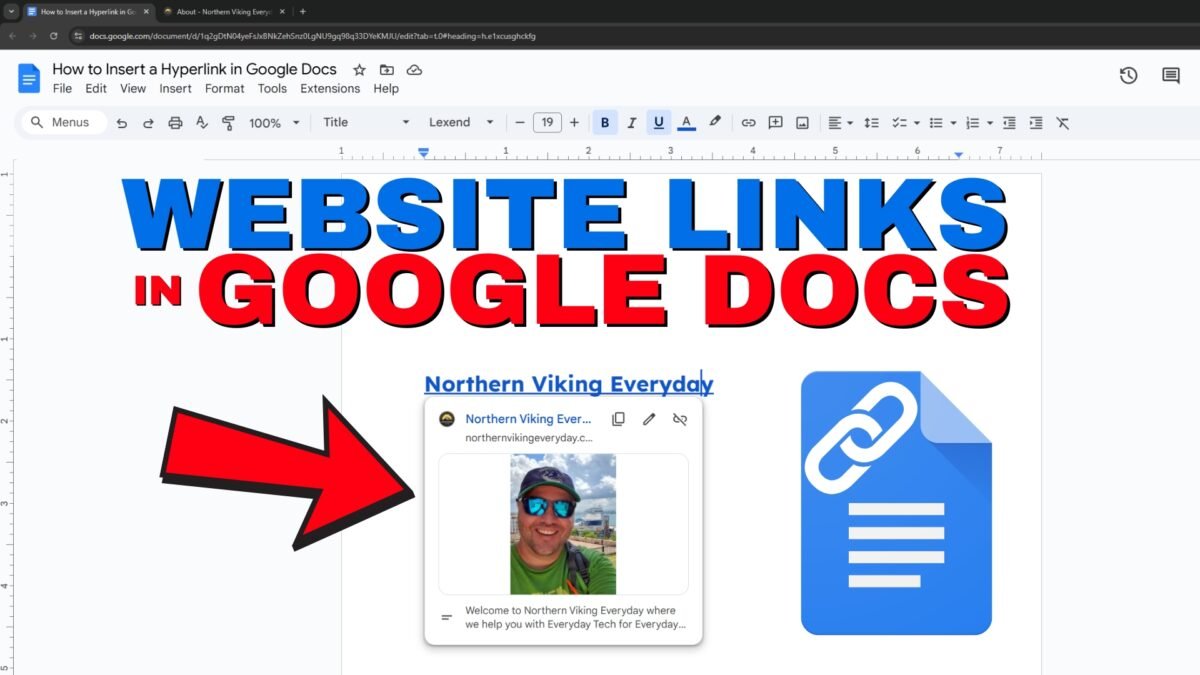Viewport: 1200px width, 675px height.
Task: Open the Lexend font dropdown
Action: [x=461, y=123]
